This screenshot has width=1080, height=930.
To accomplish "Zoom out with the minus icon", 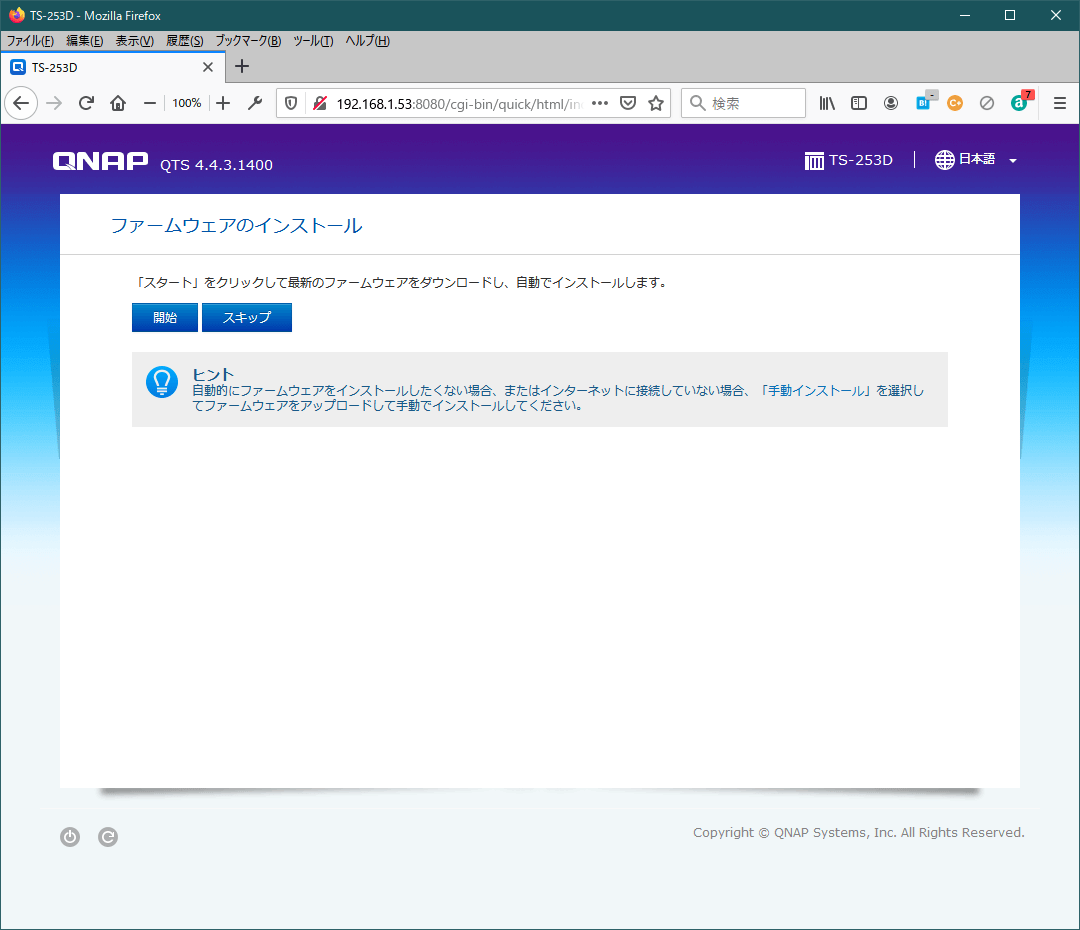I will click(x=149, y=103).
